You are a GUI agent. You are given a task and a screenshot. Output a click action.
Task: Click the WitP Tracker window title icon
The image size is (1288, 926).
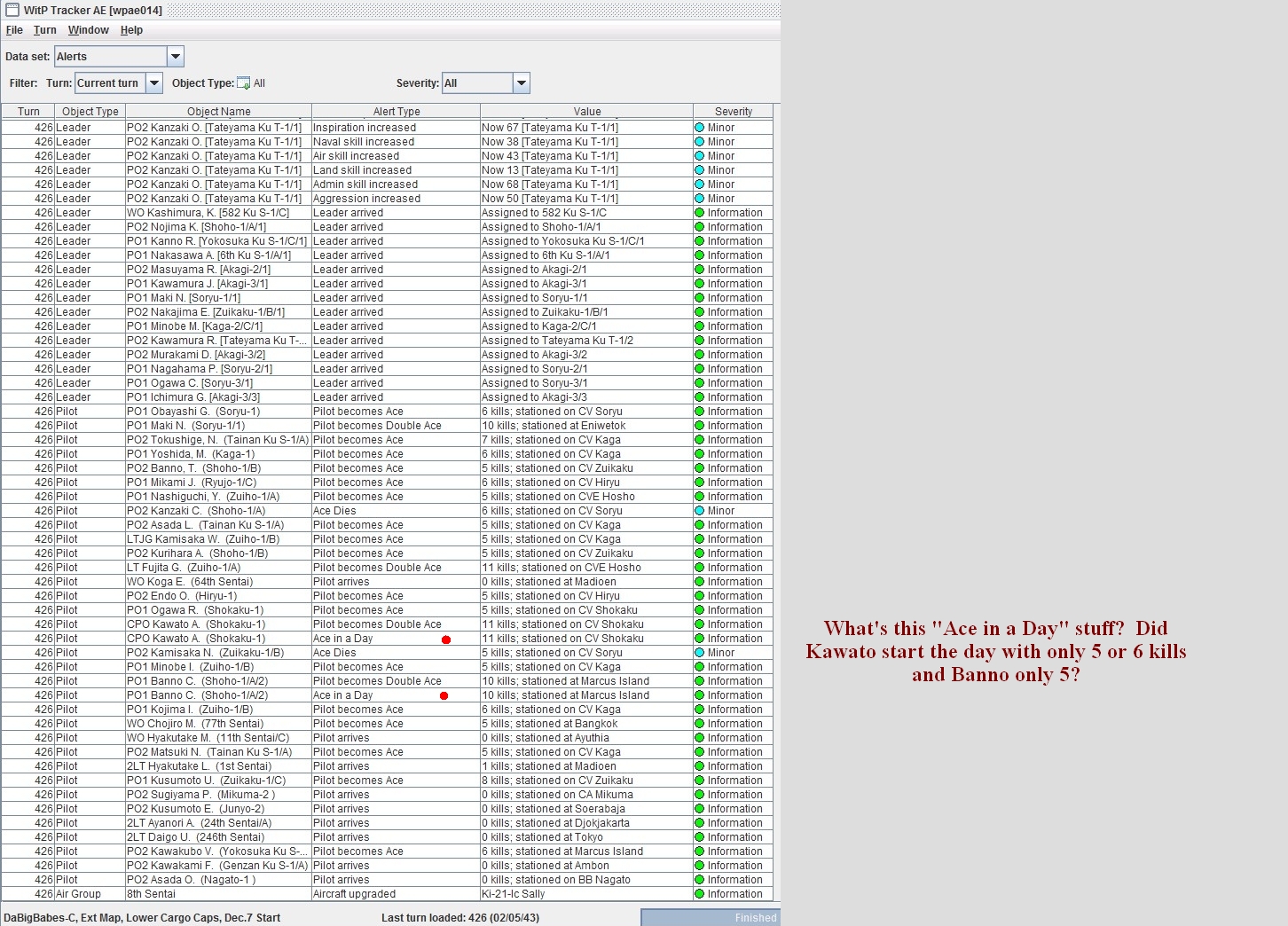pyautogui.click(x=12, y=10)
